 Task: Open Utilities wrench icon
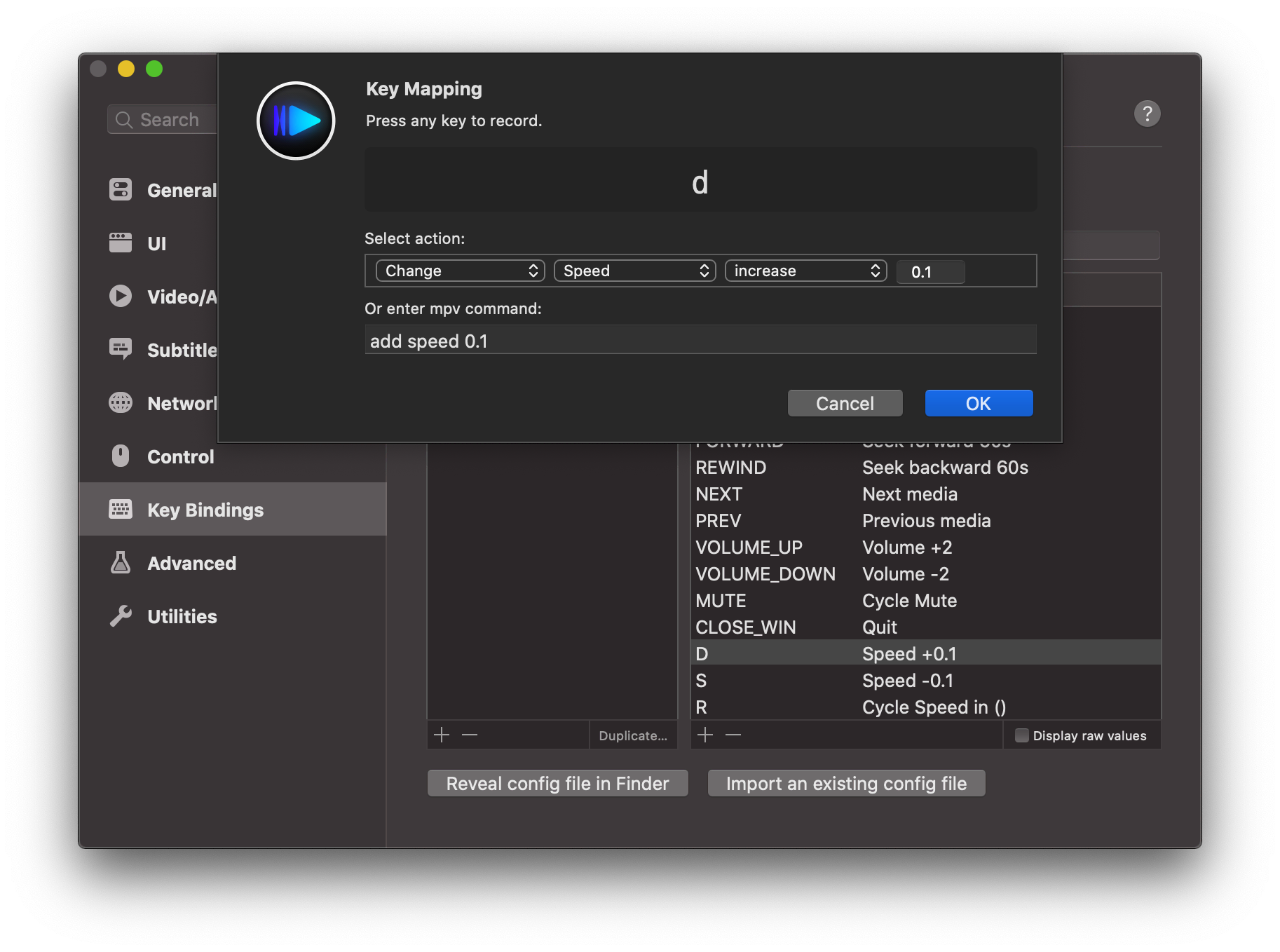(x=121, y=616)
